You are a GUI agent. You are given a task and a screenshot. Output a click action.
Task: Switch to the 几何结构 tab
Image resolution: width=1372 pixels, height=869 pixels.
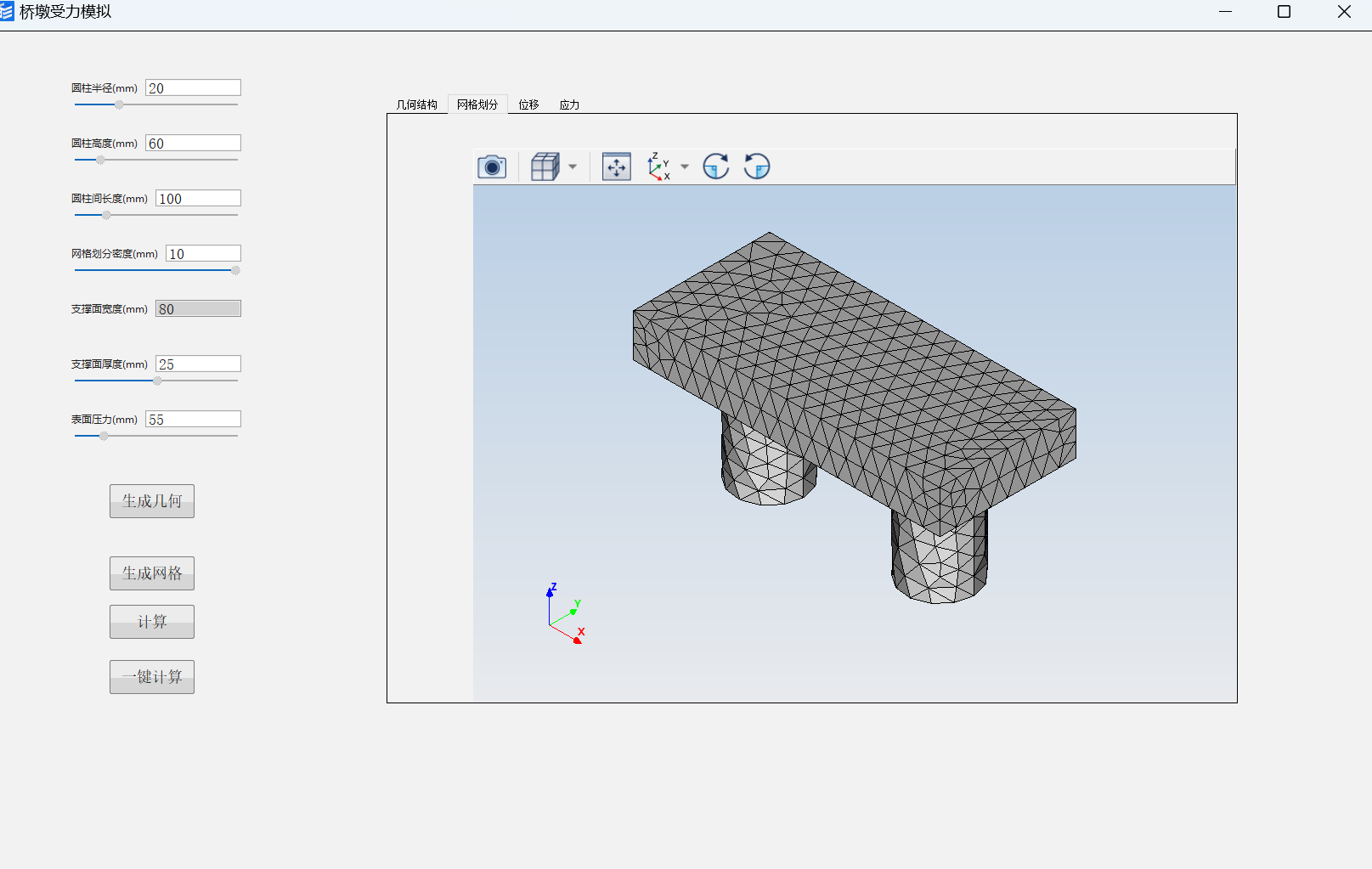coord(417,104)
